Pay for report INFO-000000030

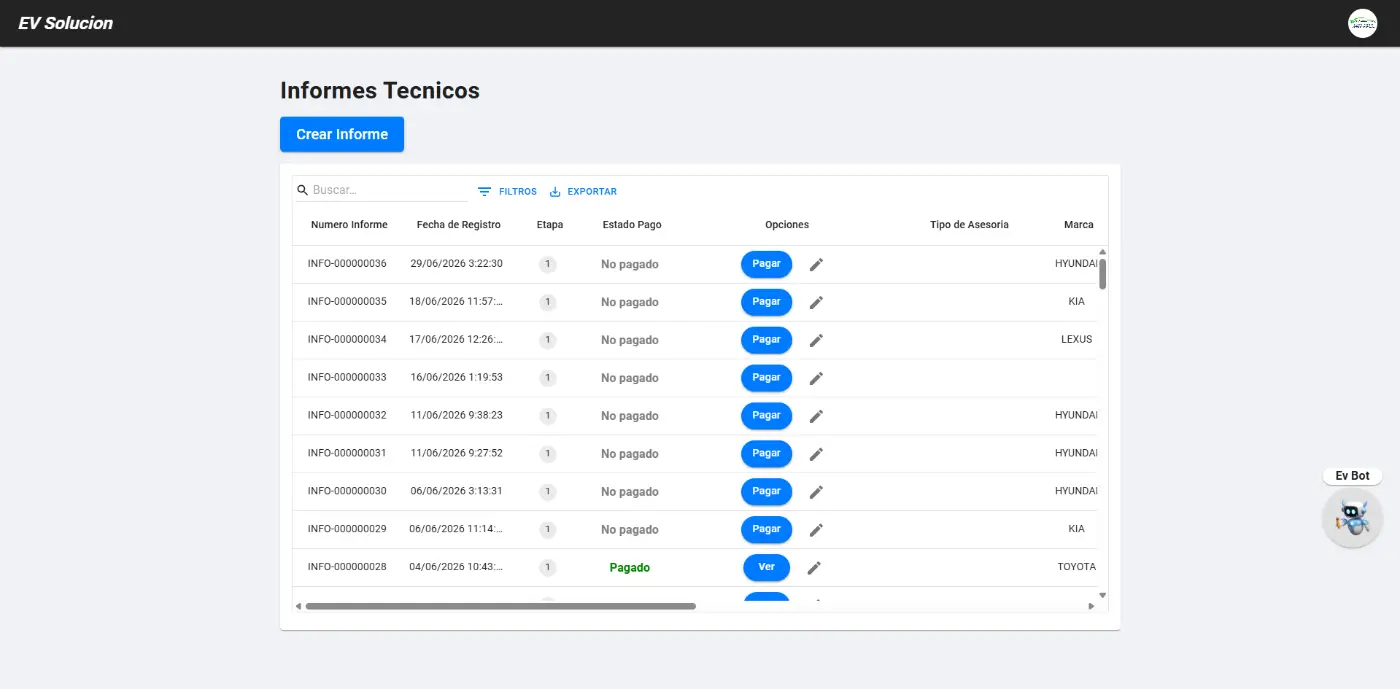click(766, 492)
